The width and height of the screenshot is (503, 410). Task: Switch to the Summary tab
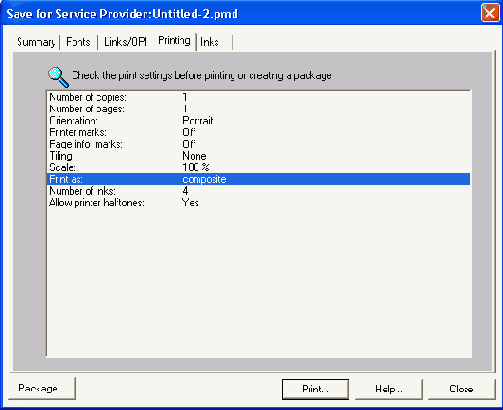36,42
